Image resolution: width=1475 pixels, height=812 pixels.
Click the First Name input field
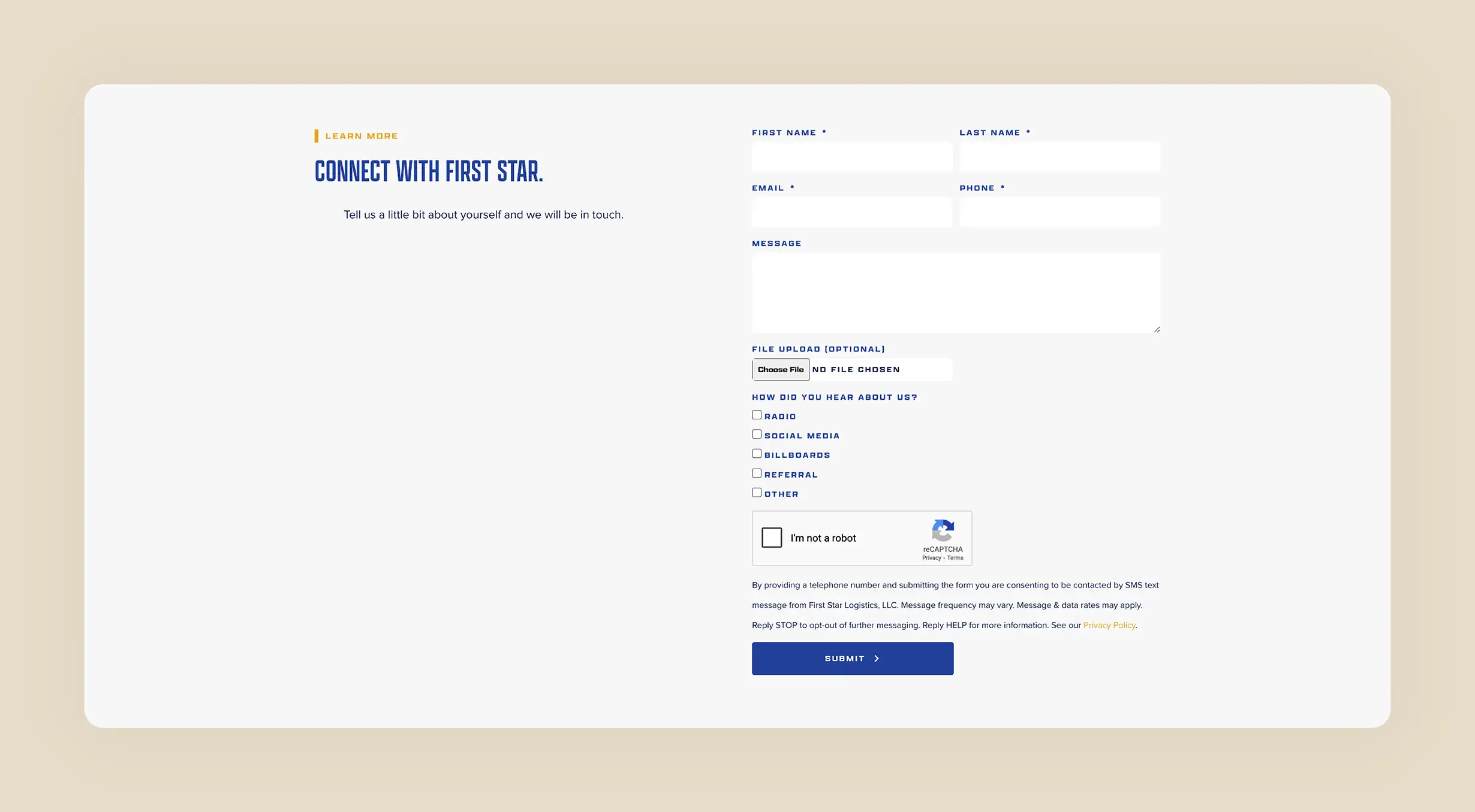tap(852, 156)
